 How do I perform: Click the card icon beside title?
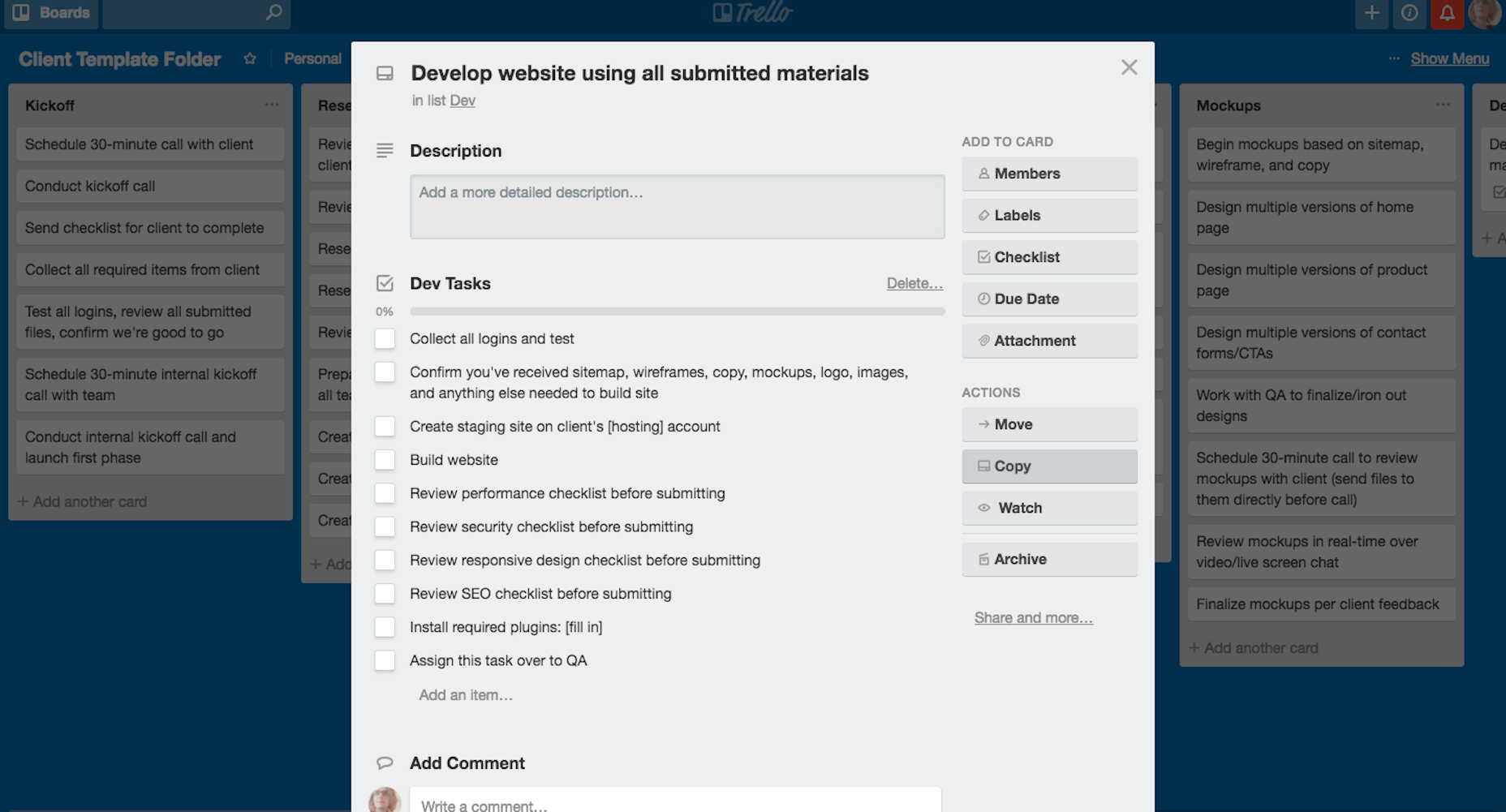[x=385, y=74]
